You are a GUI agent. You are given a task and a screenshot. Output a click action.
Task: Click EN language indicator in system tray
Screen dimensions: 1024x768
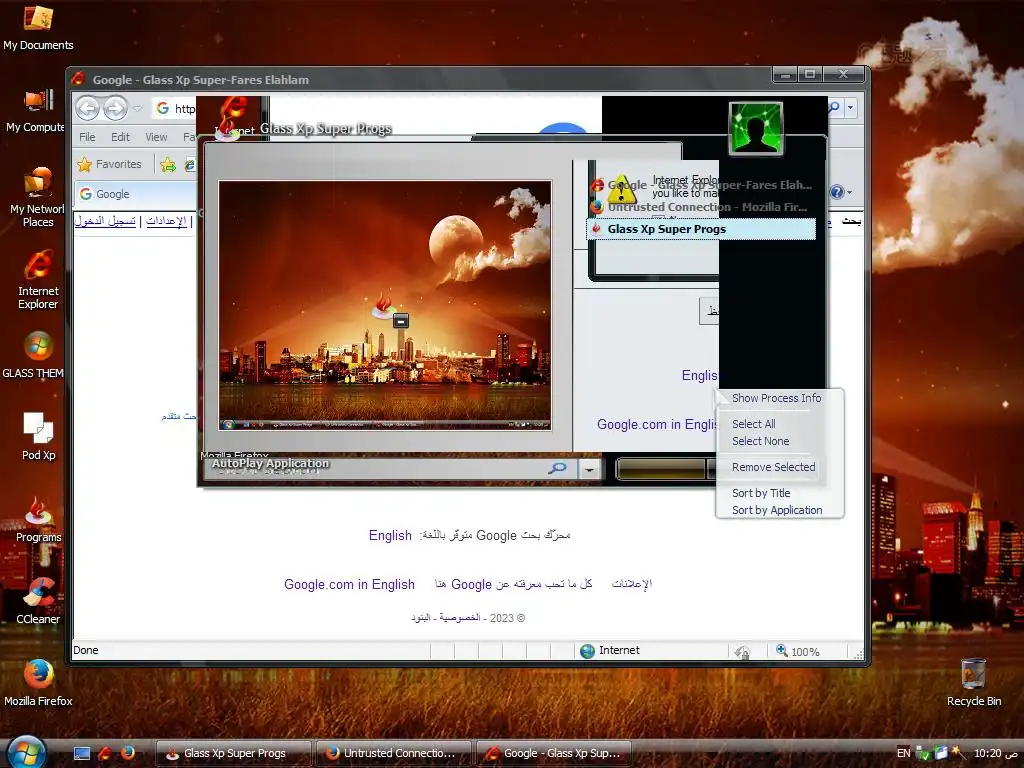(903, 753)
